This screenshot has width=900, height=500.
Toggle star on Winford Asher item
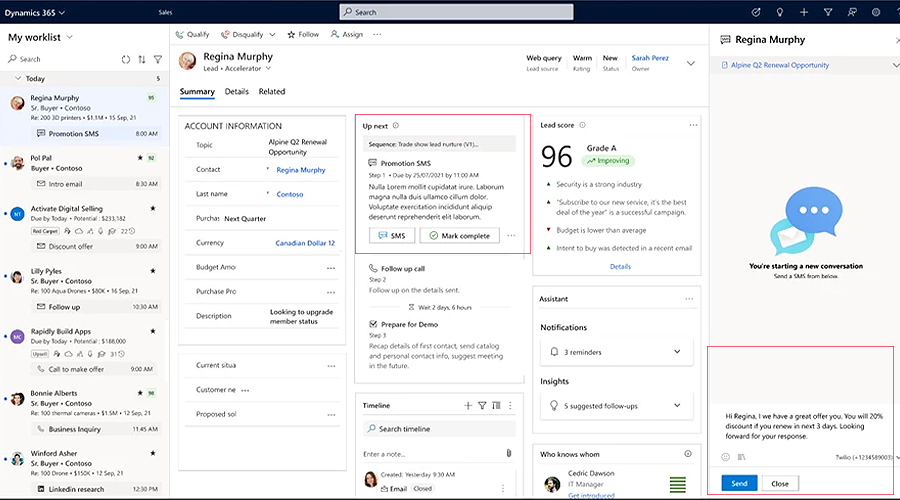click(x=153, y=453)
